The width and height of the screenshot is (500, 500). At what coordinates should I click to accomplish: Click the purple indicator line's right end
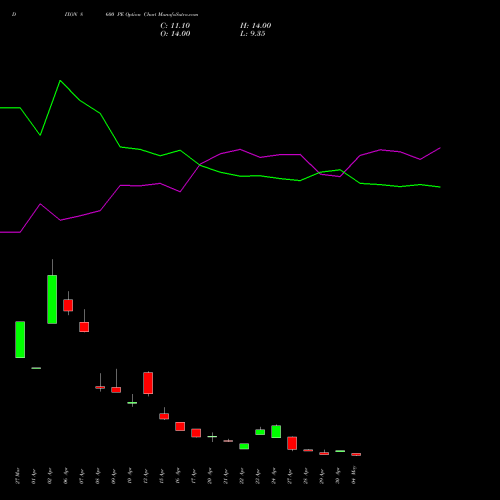tap(440, 148)
